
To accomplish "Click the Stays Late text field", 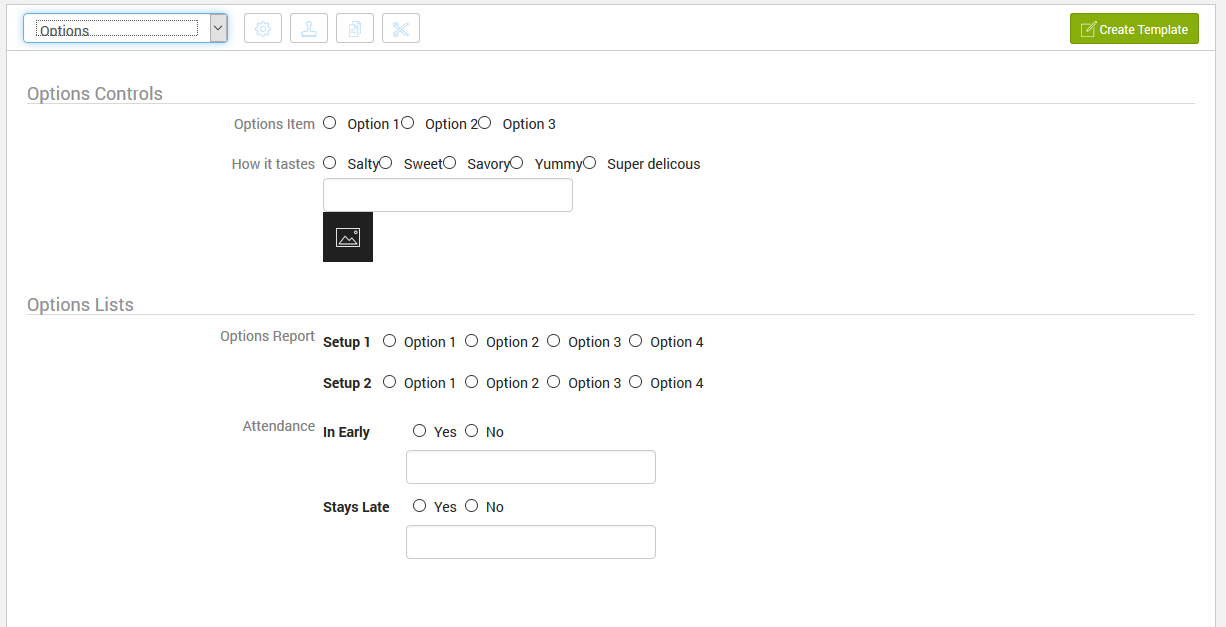I will 531,542.
